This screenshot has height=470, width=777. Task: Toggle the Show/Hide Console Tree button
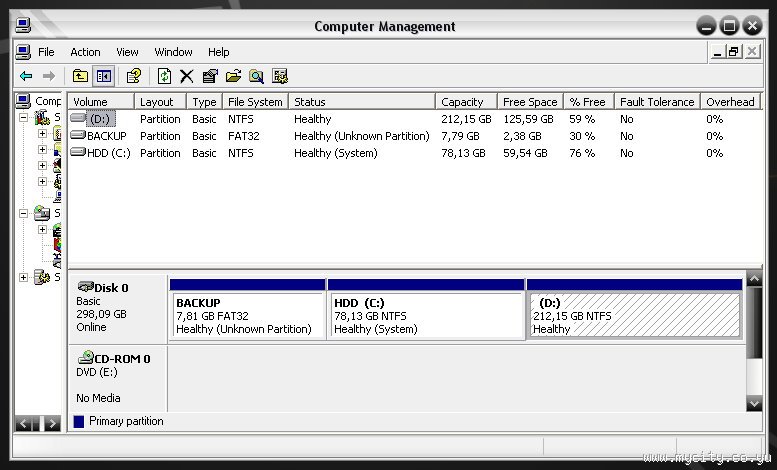(x=104, y=76)
